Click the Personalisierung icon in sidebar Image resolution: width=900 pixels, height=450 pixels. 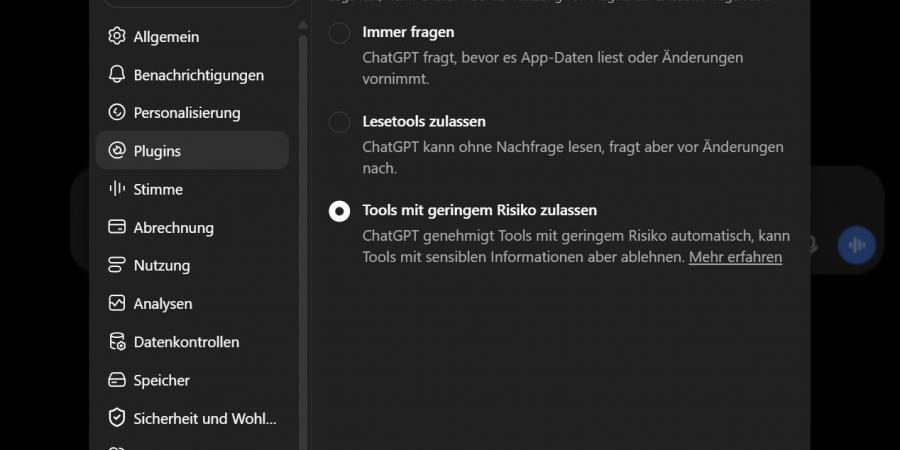tap(117, 112)
